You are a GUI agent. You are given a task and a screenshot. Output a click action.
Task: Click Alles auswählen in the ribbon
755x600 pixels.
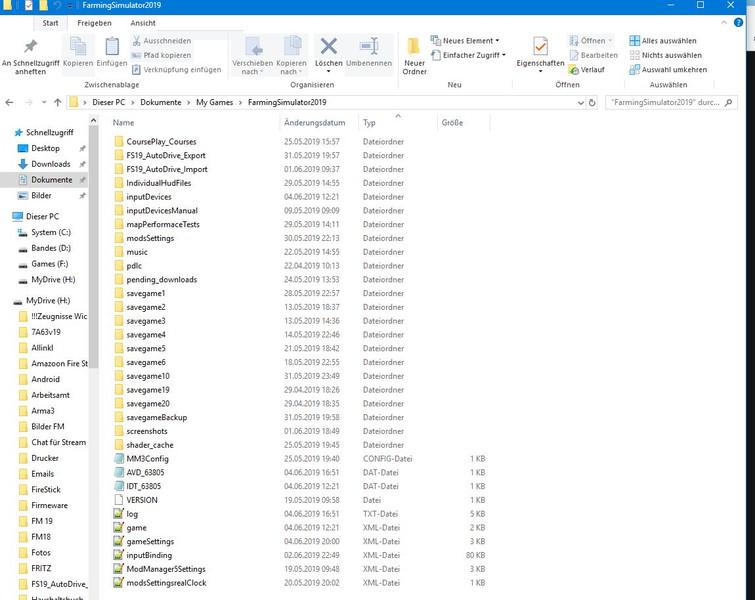(665, 41)
